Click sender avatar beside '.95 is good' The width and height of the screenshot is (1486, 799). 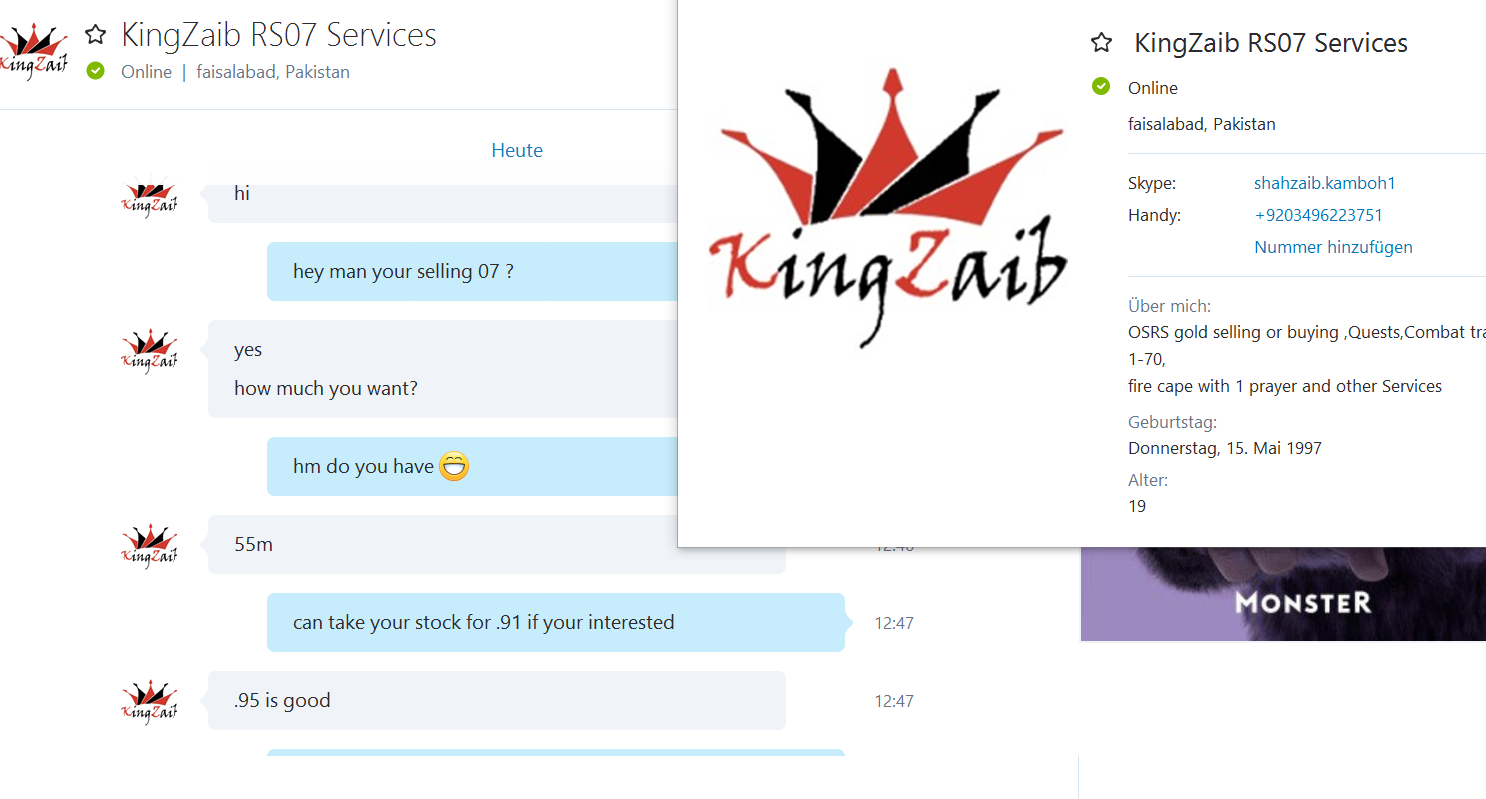click(149, 703)
